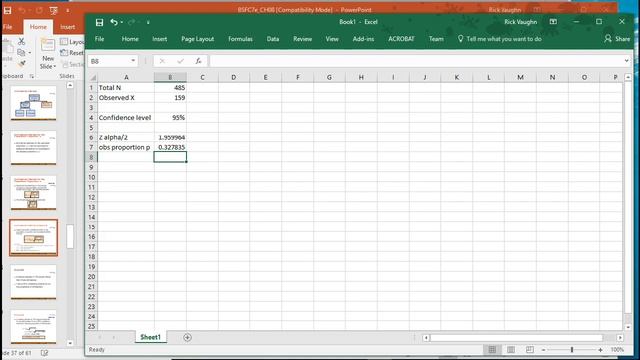This screenshot has height=360, width=640.
Task: Click the obs proportion p cell
Action: point(126,147)
